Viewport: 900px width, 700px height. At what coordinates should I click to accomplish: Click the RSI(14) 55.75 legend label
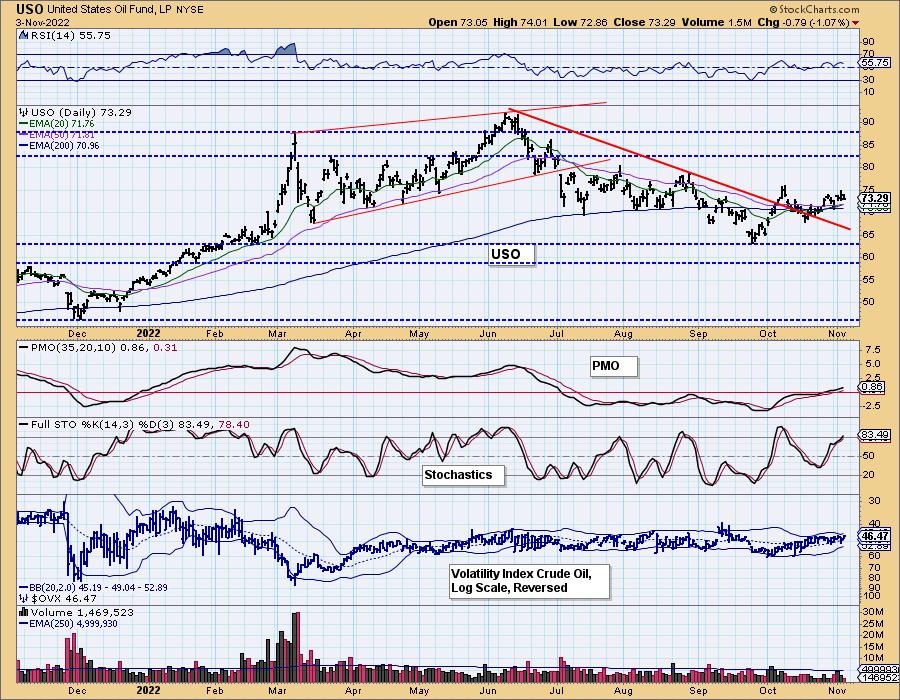tap(71, 35)
